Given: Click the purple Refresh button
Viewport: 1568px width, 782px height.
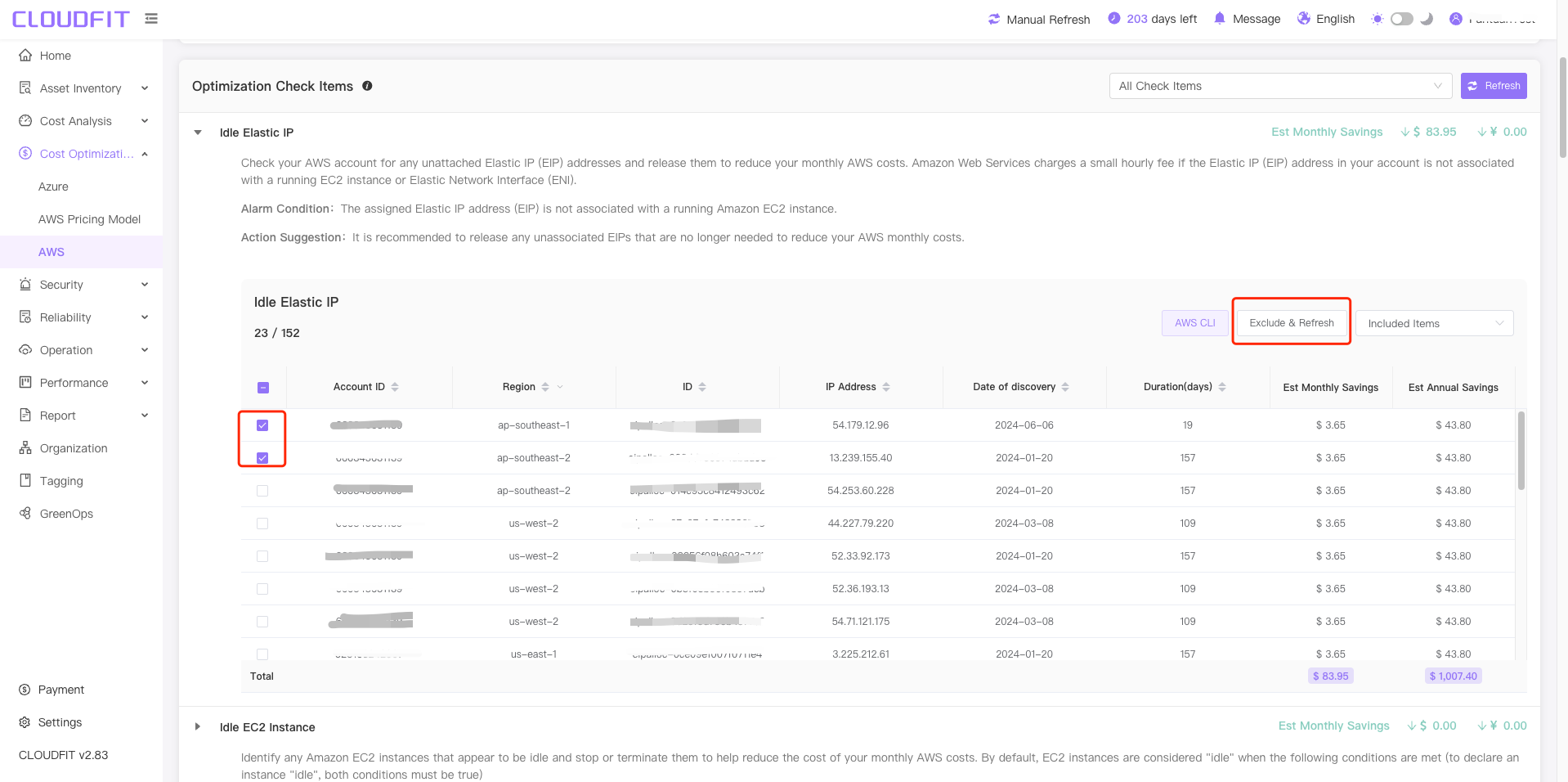Looking at the screenshot, I should click(x=1494, y=86).
